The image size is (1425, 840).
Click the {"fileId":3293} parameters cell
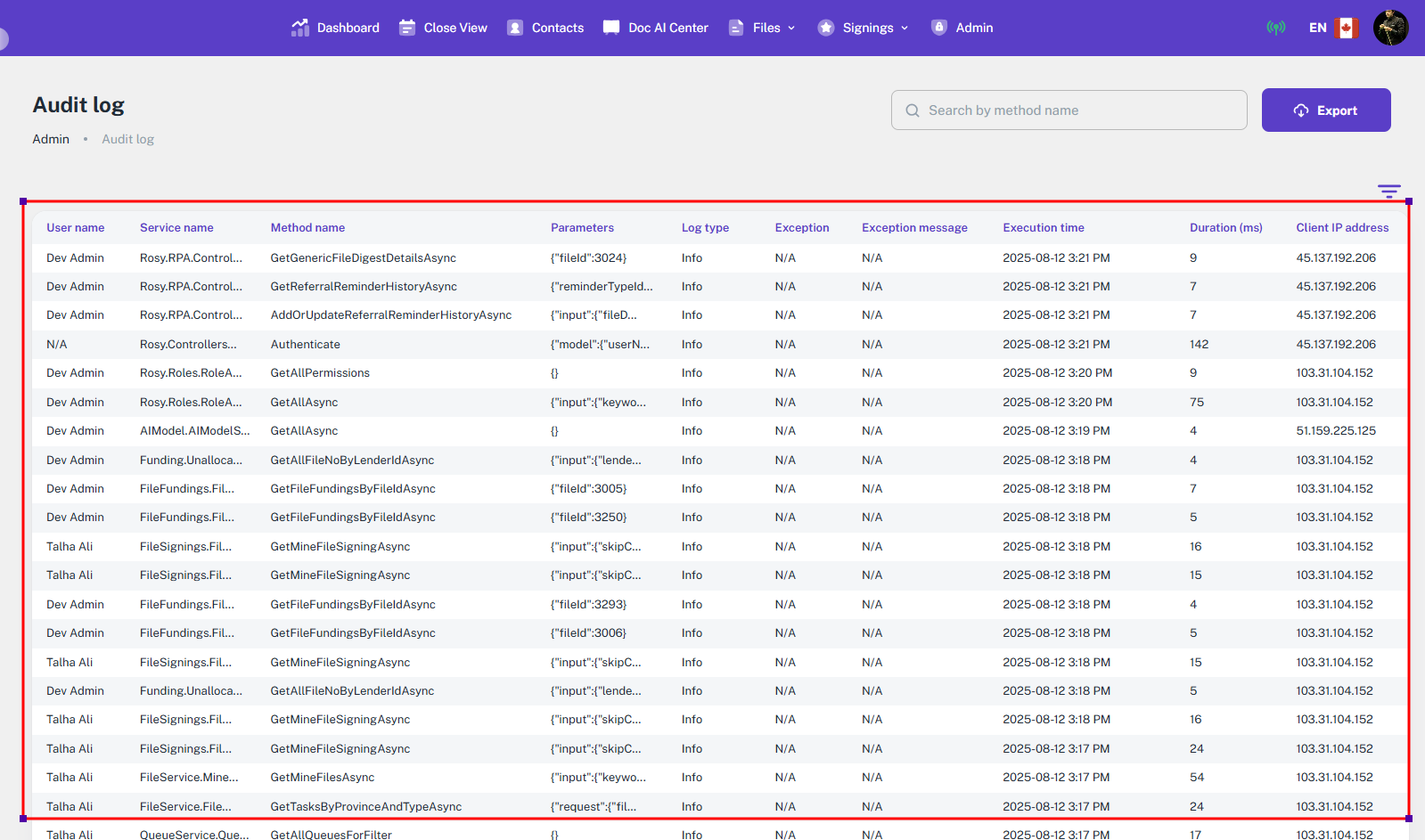tap(588, 605)
